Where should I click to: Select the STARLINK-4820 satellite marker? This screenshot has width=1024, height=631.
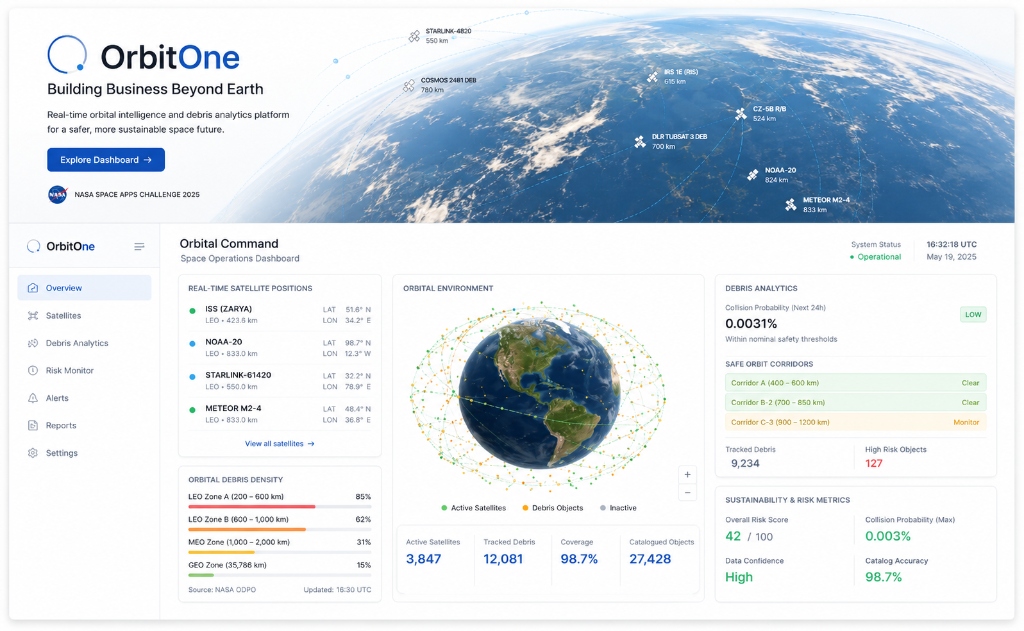(414, 37)
